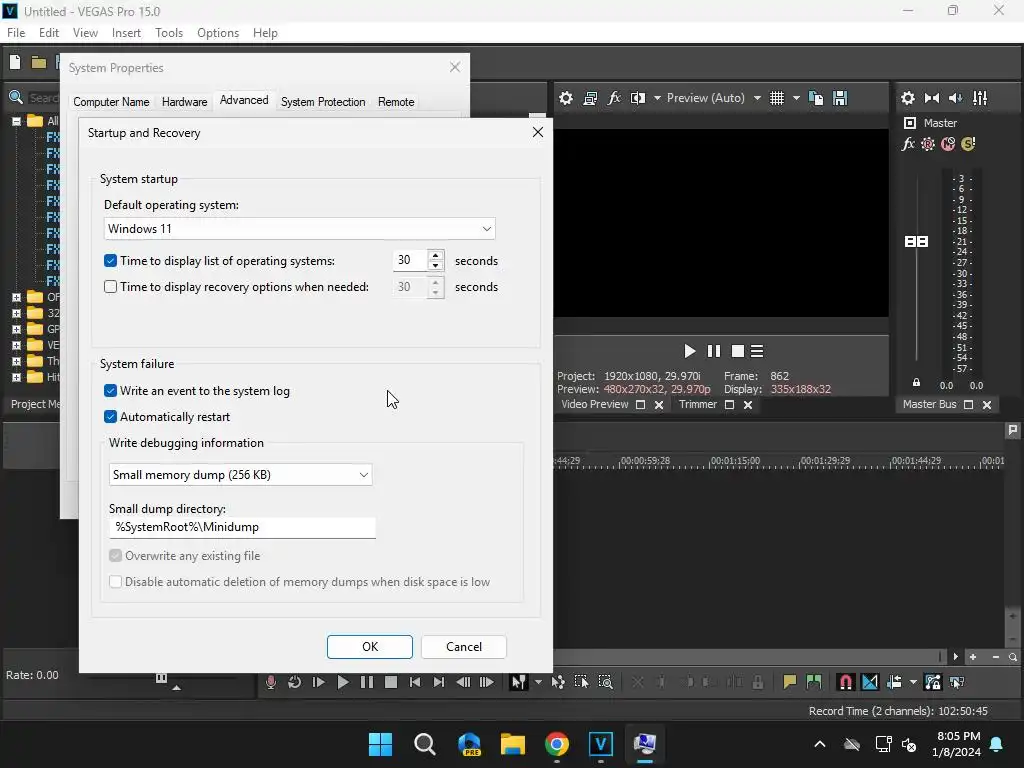This screenshot has height=768, width=1024.
Task: Open automation settings on the Master bus
Action: tap(928, 144)
